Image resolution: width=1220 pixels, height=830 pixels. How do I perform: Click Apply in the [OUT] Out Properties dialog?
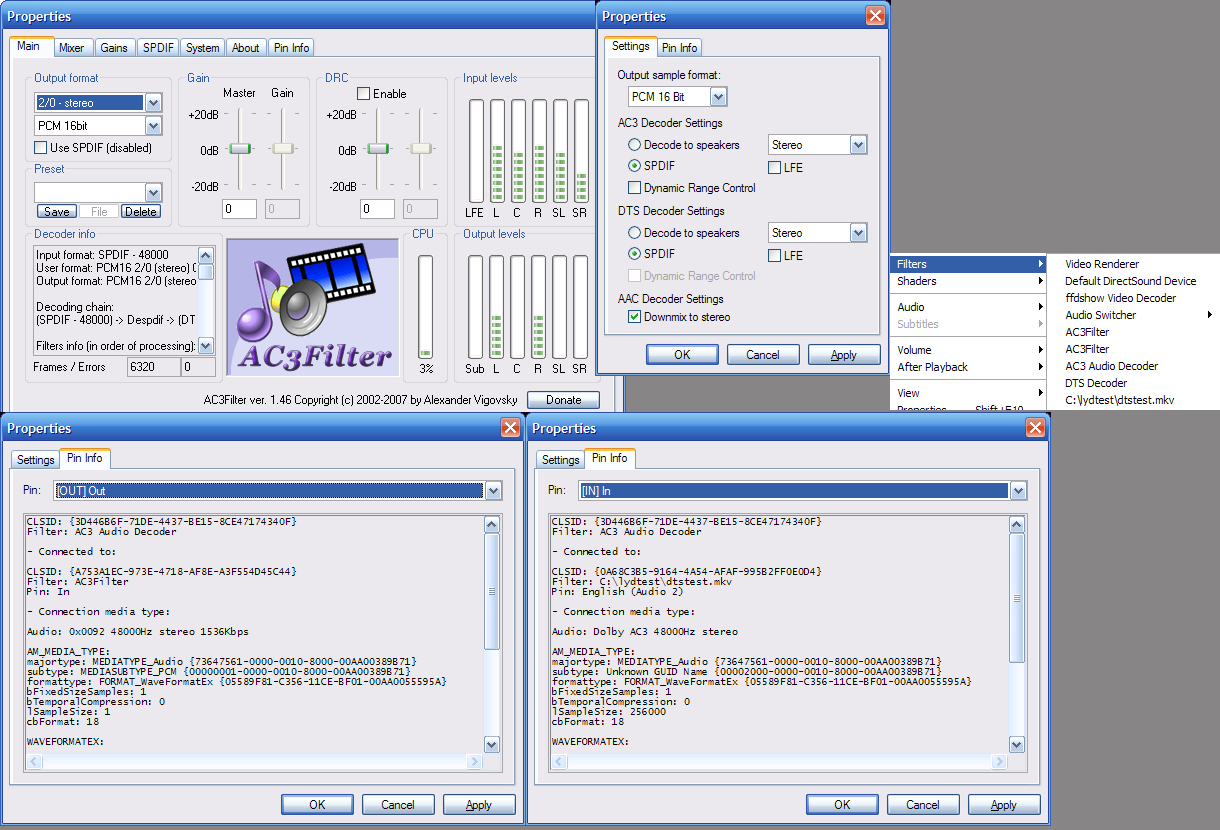pos(479,804)
